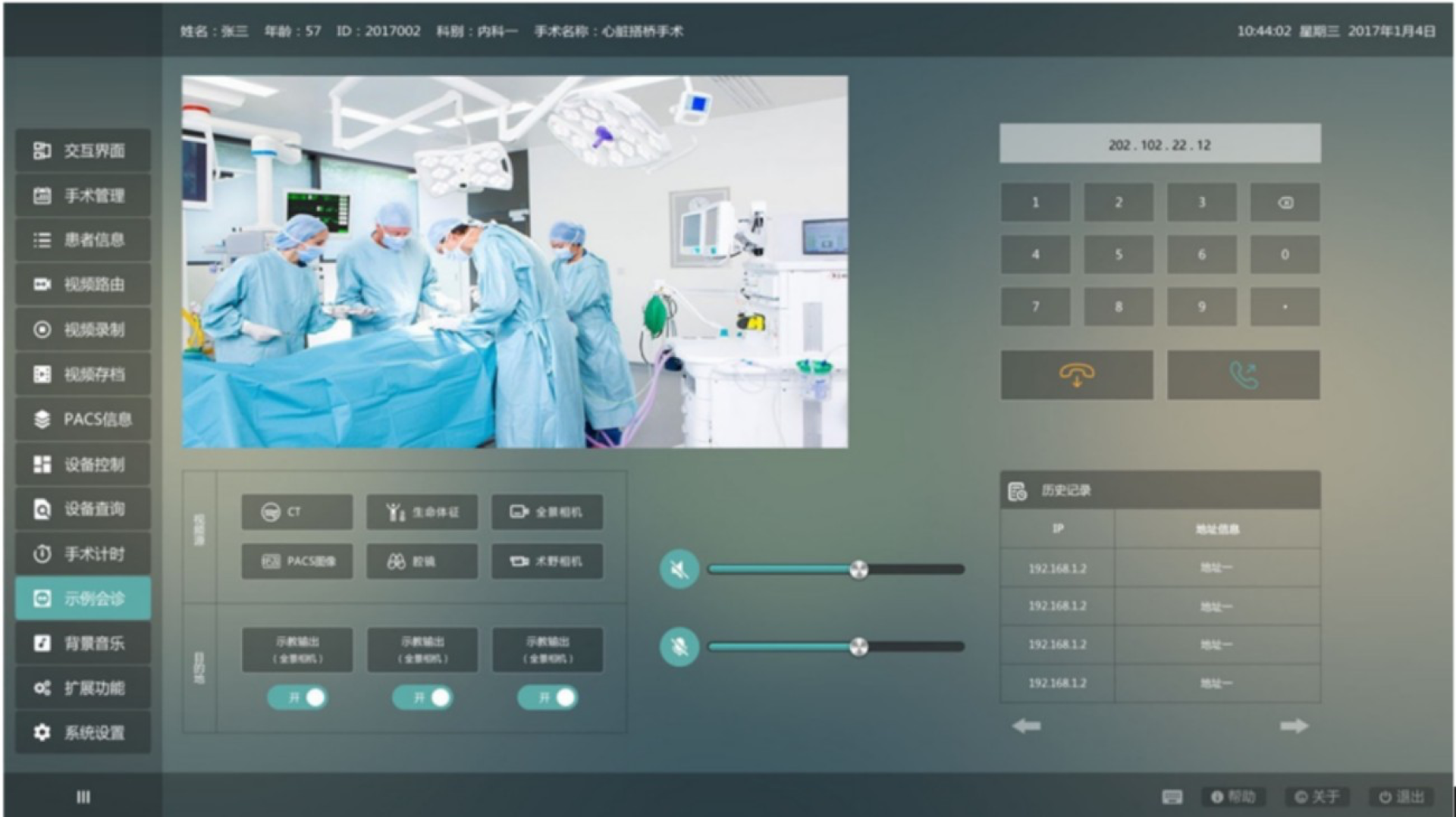Toggle the middle 示教输出 switch
The height and width of the screenshot is (817, 1456).
422,697
